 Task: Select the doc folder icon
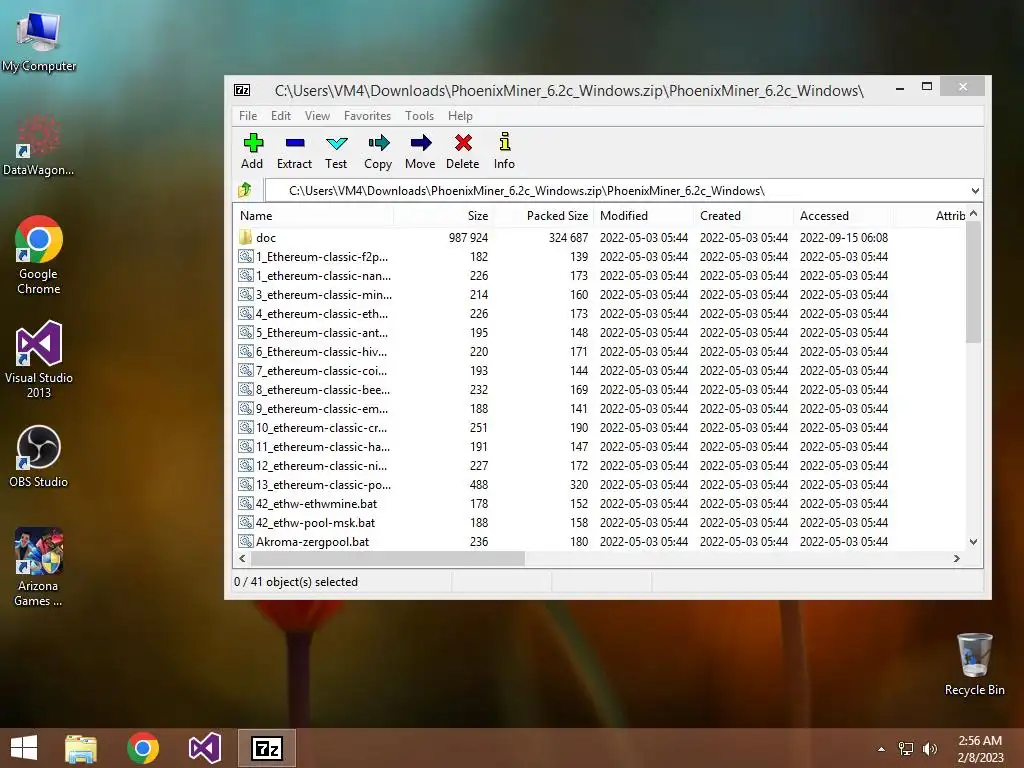tap(246, 237)
